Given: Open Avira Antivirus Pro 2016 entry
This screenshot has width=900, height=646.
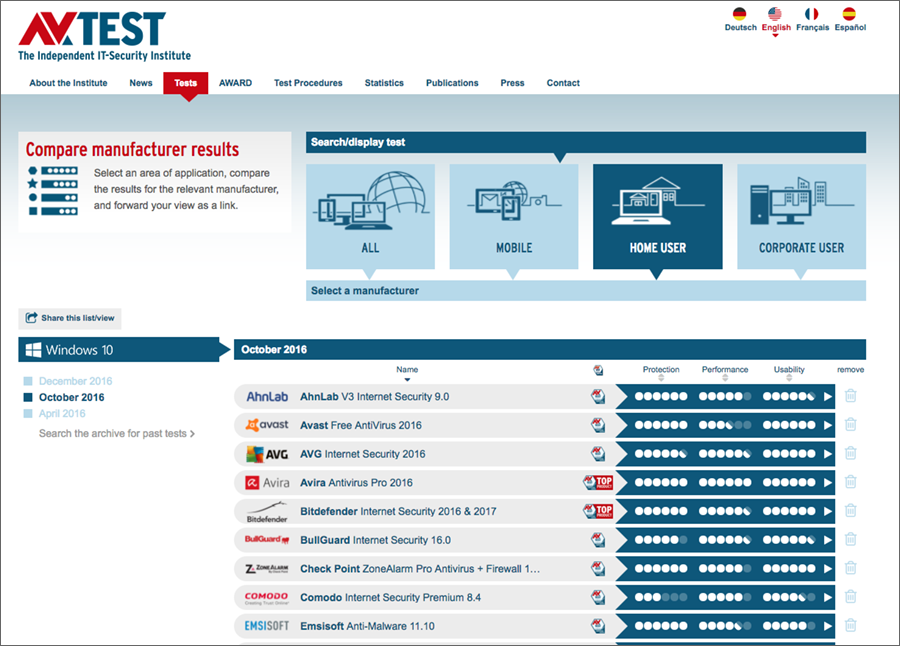Looking at the screenshot, I should [356, 482].
